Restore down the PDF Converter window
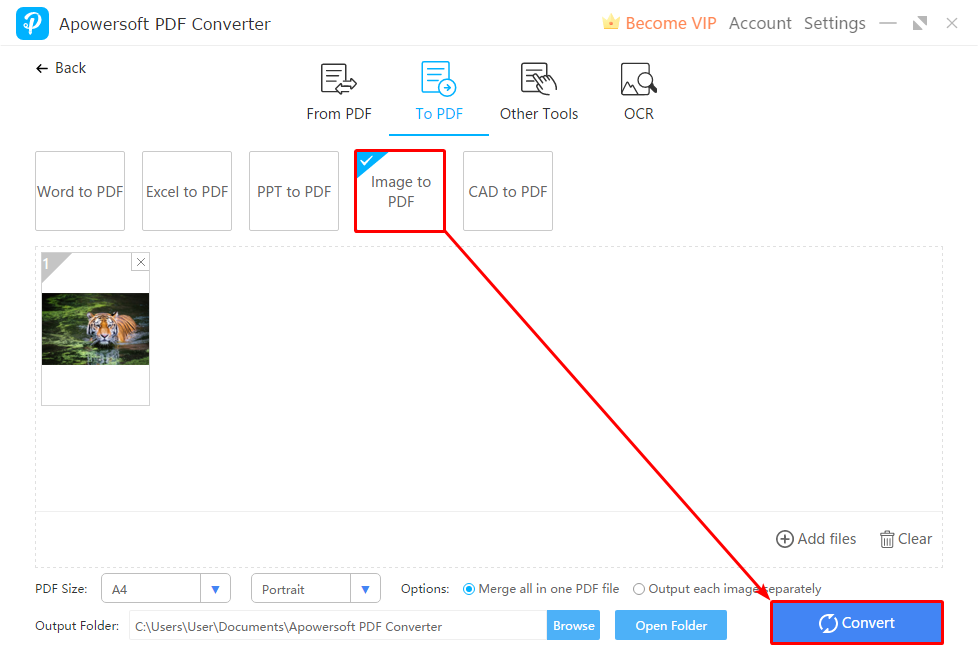978x668 pixels. click(x=920, y=23)
